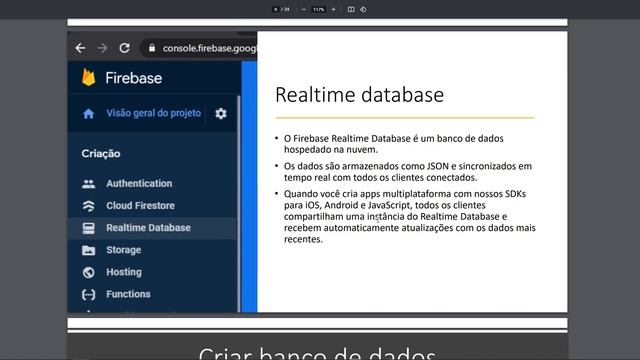Click the word 'recentes.' in last bullet

point(303,240)
